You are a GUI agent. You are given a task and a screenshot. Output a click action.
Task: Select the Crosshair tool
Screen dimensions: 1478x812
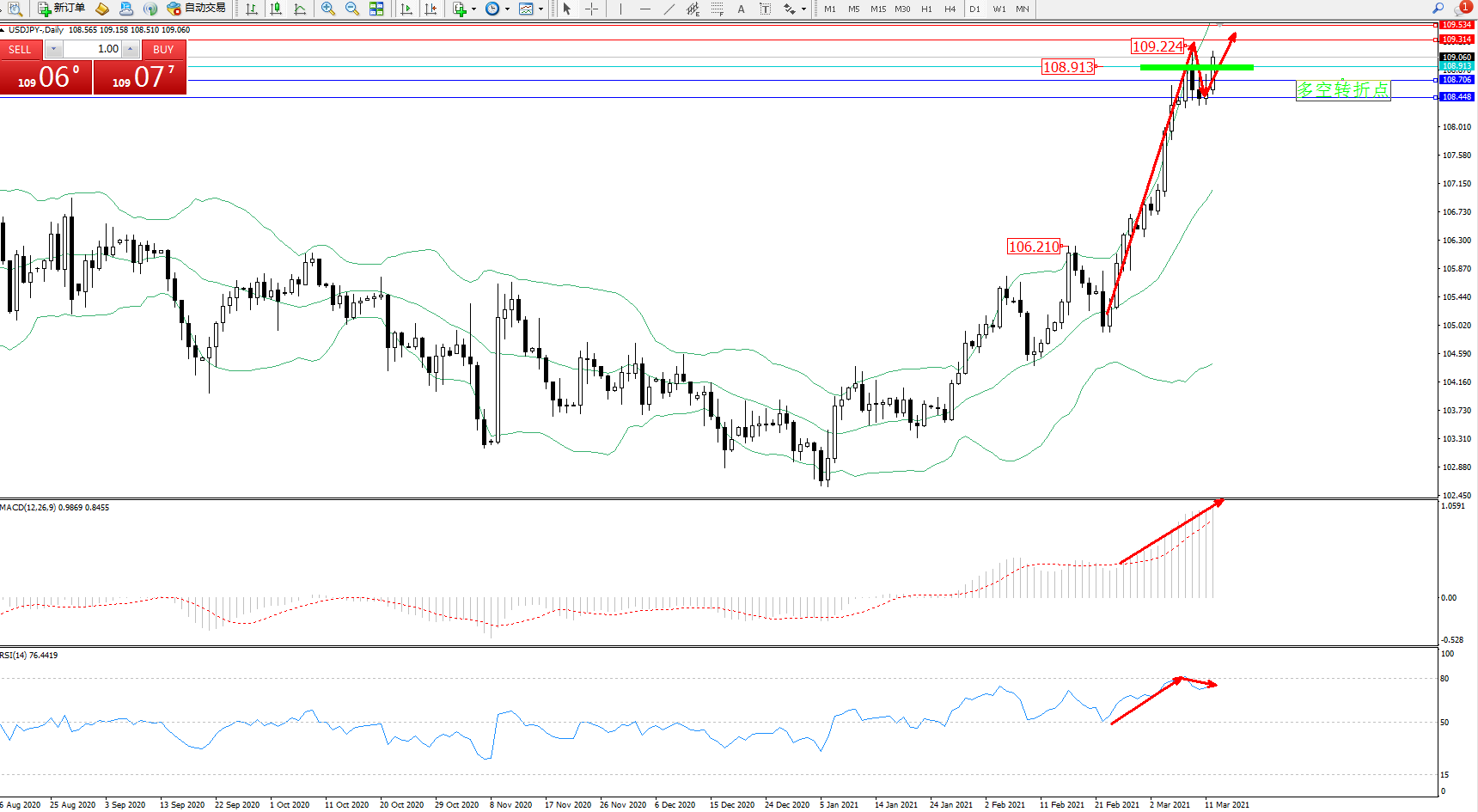click(x=591, y=9)
